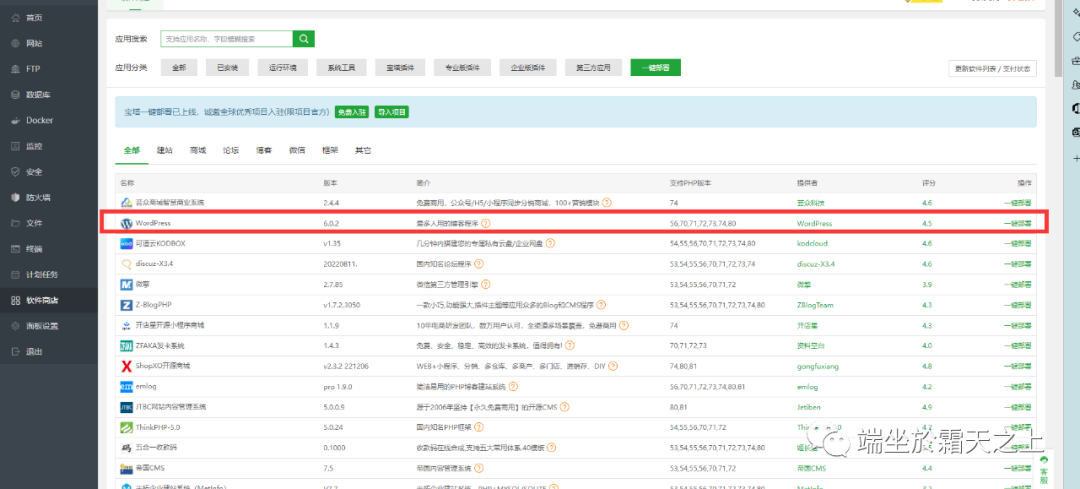Click the green 一键部署 category button
The height and width of the screenshot is (489, 1080).
coord(656,67)
